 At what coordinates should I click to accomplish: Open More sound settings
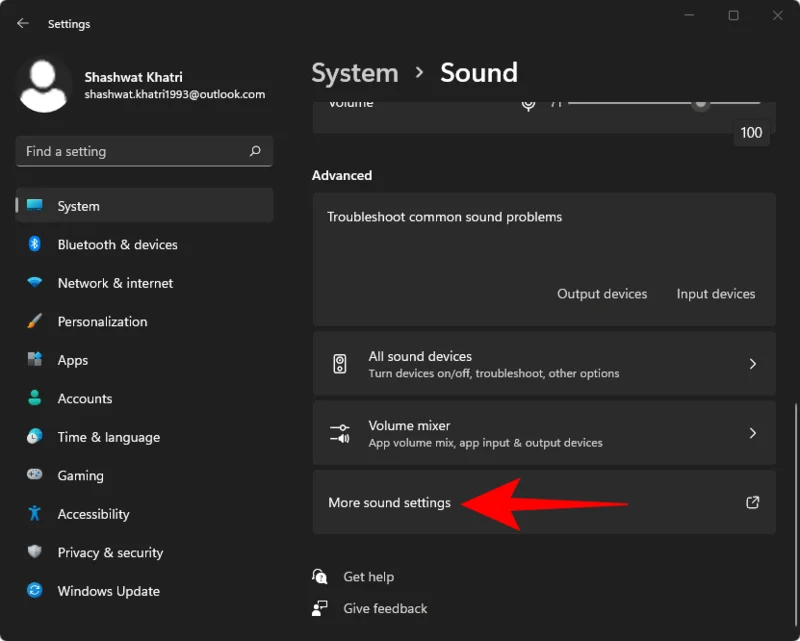(x=389, y=503)
